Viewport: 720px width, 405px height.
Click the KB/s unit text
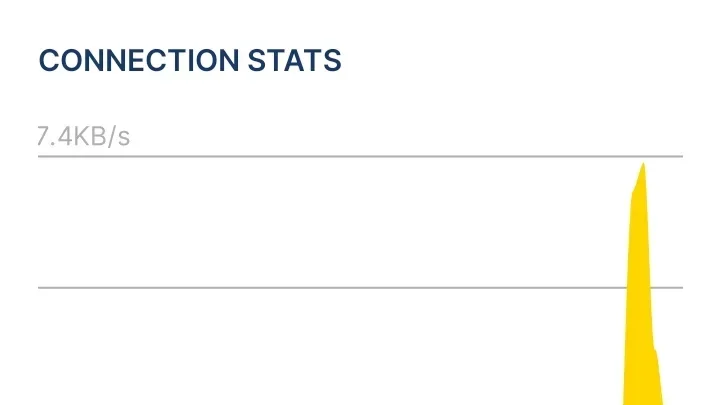tap(103, 136)
